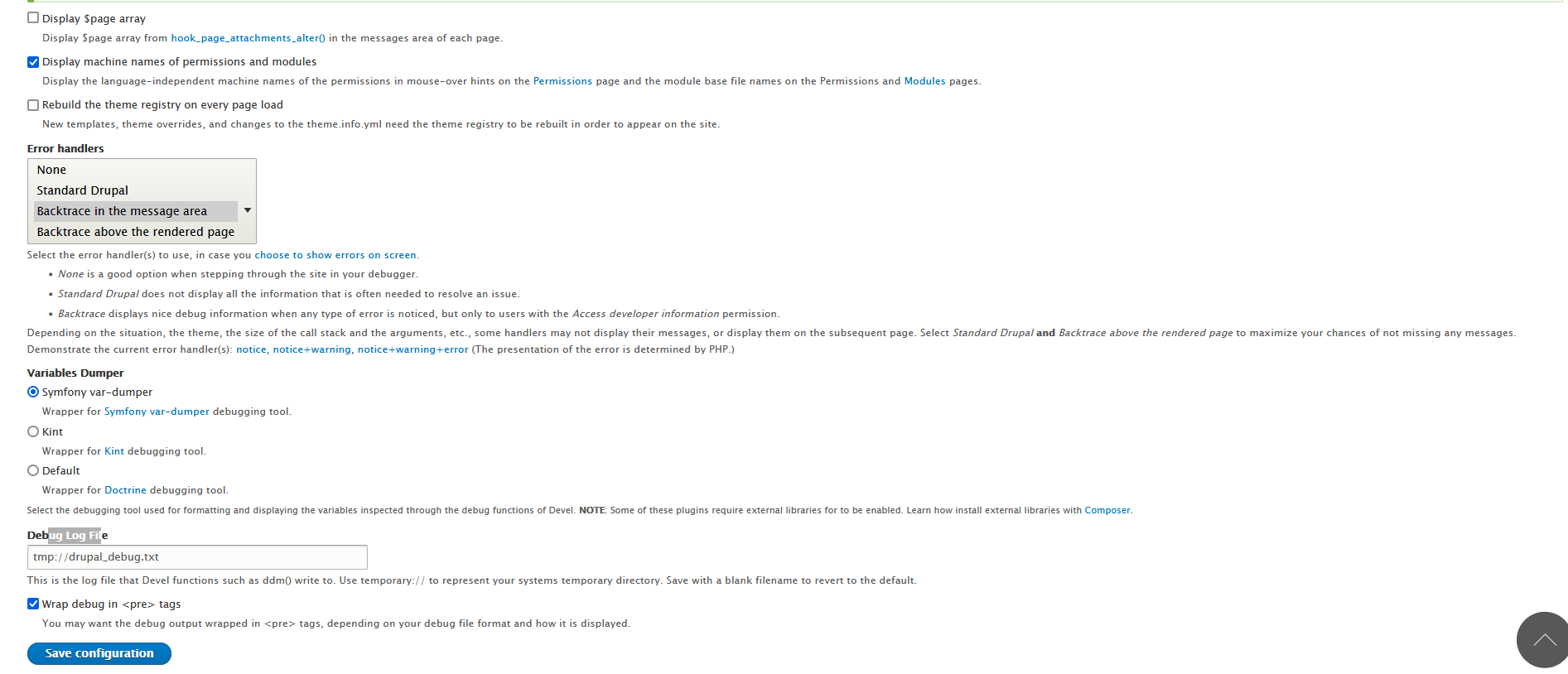Screen dimensions: 1568x674
Task: Open the Composer link
Action: click(1107, 510)
